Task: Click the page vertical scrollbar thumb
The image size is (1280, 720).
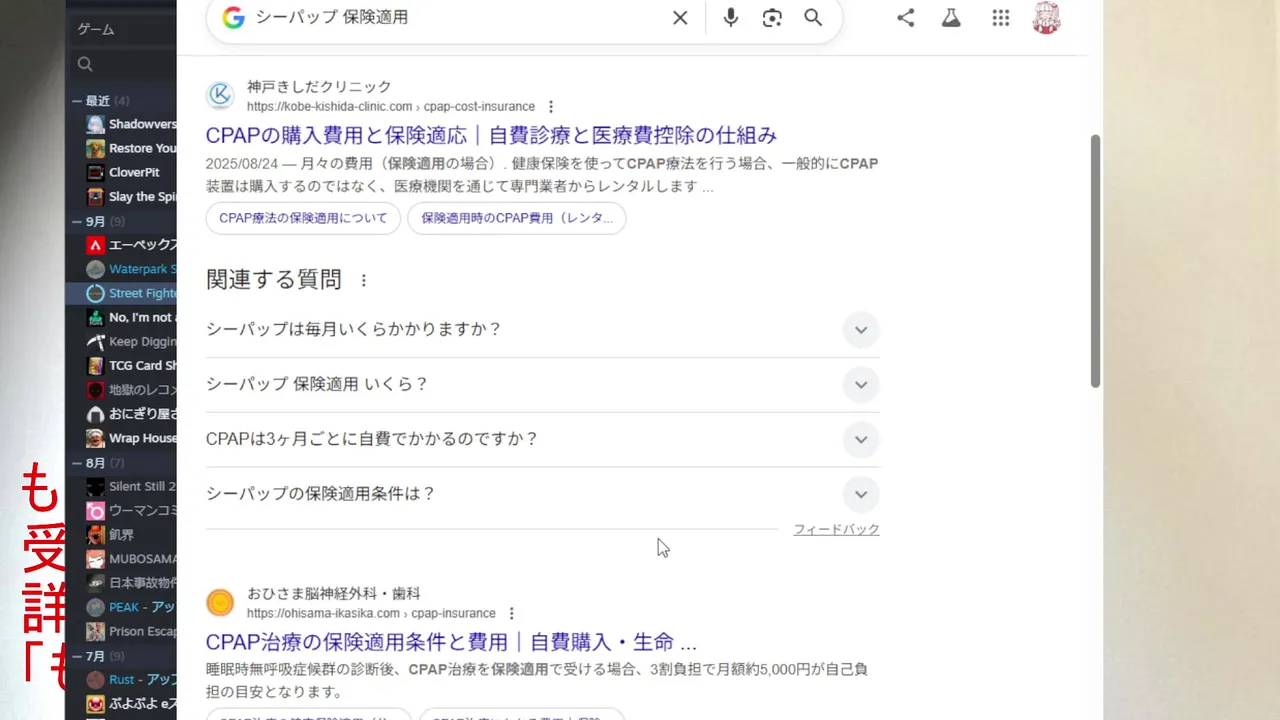Action: click(x=1095, y=261)
